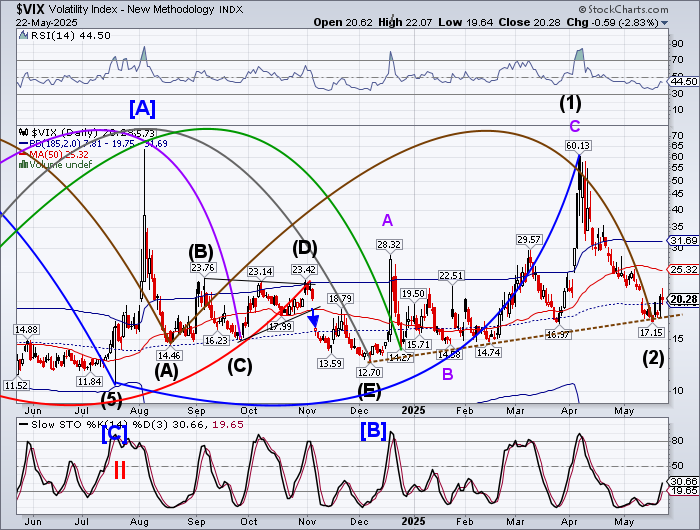Image resolution: width=700 pixels, height=530 pixels.
Task: Click the blue down arrow near November
Action: [314, 320]
